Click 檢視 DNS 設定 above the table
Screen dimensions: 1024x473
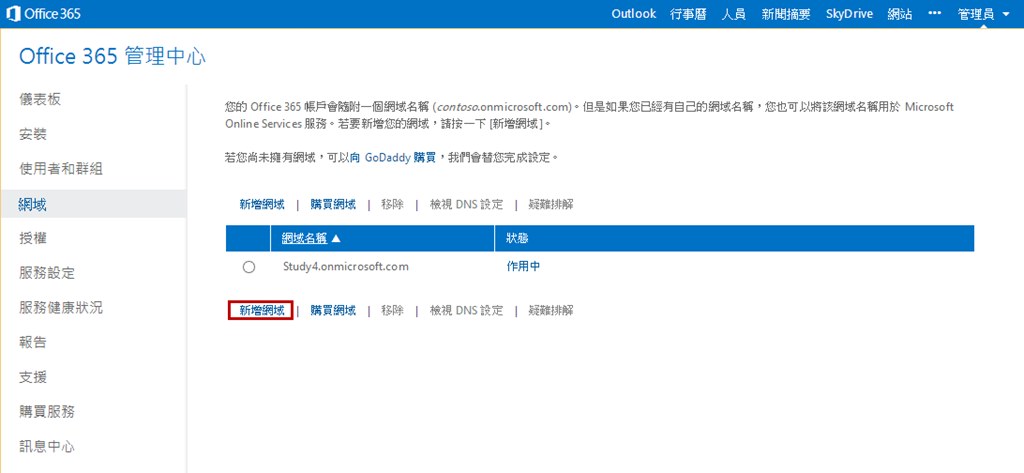point(466,204)
